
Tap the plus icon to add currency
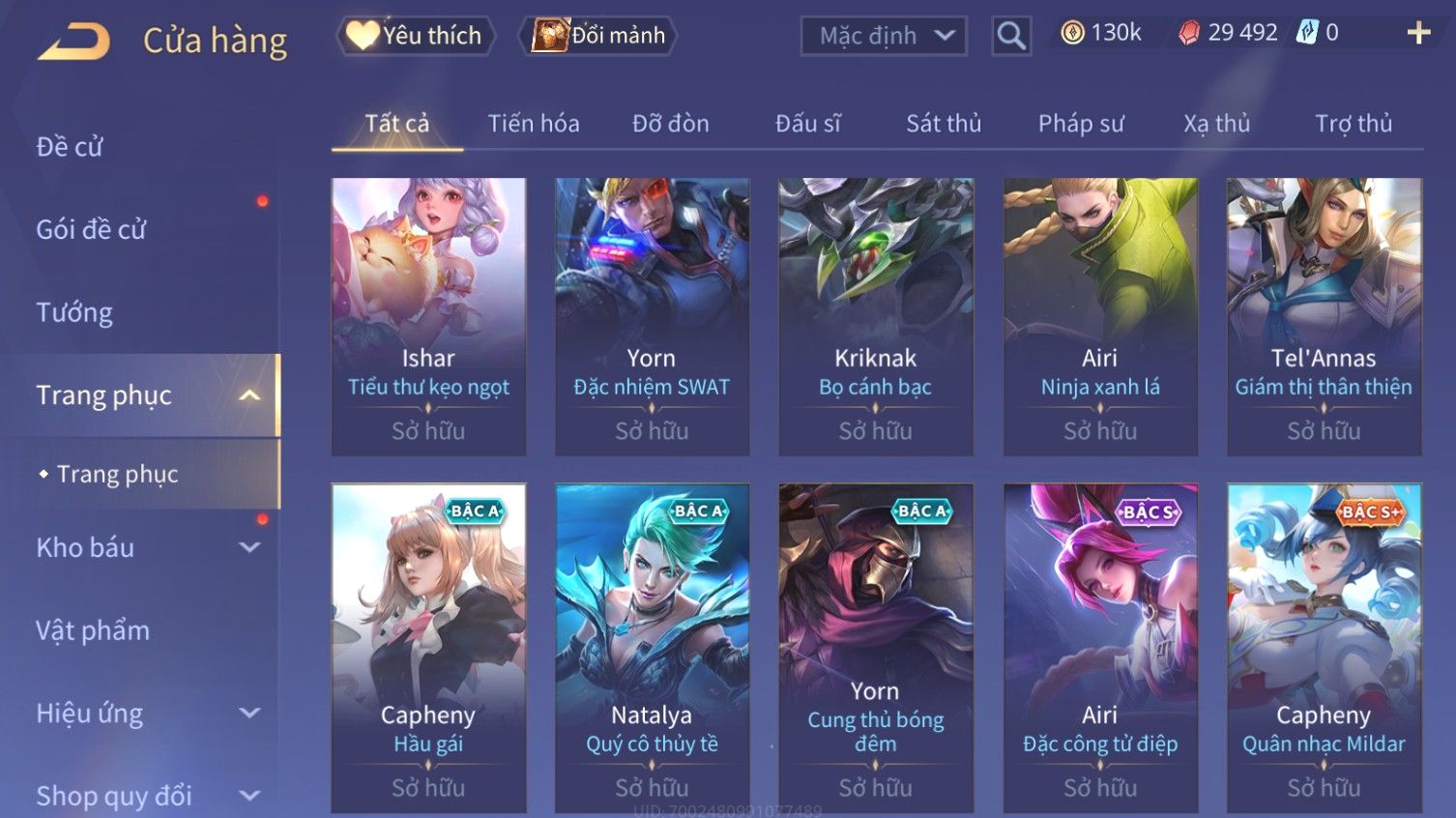tap(1418, 33)
